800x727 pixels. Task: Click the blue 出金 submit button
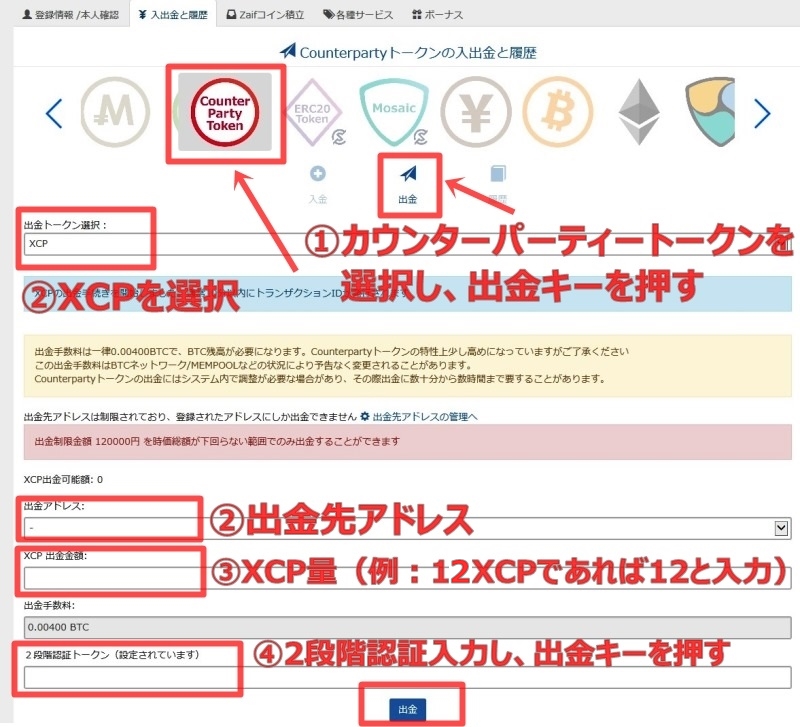(408, 710)
